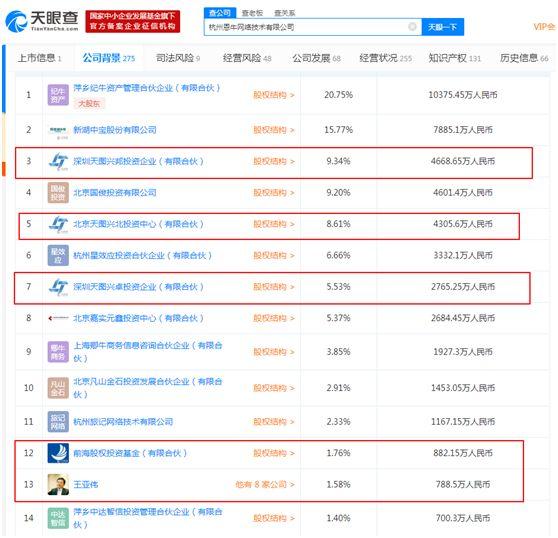Click the Tianyancha logo
The image size is (558, 538).
click(x=42, y=21)
